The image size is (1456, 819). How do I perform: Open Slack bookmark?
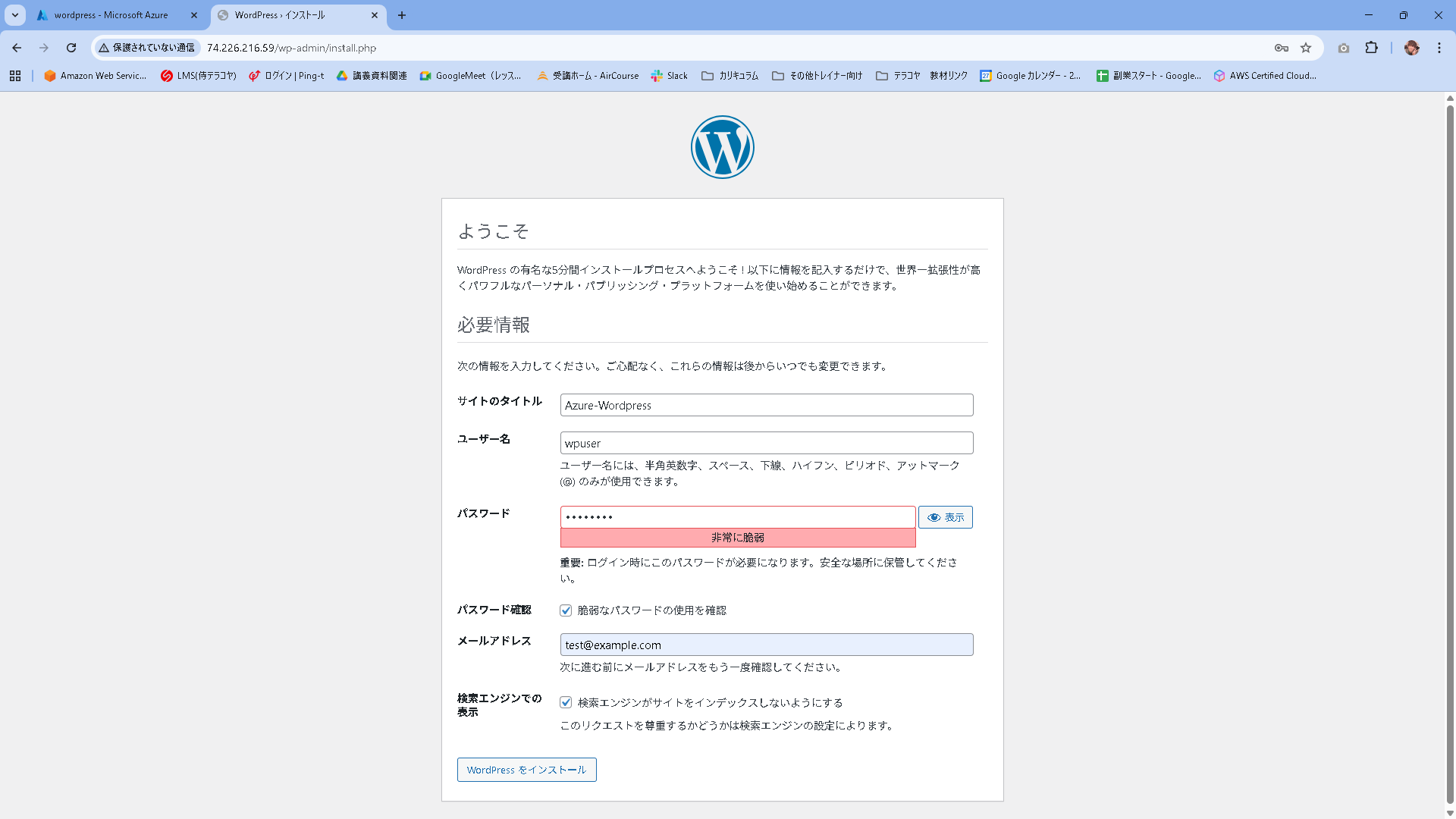tap(669, 76)
